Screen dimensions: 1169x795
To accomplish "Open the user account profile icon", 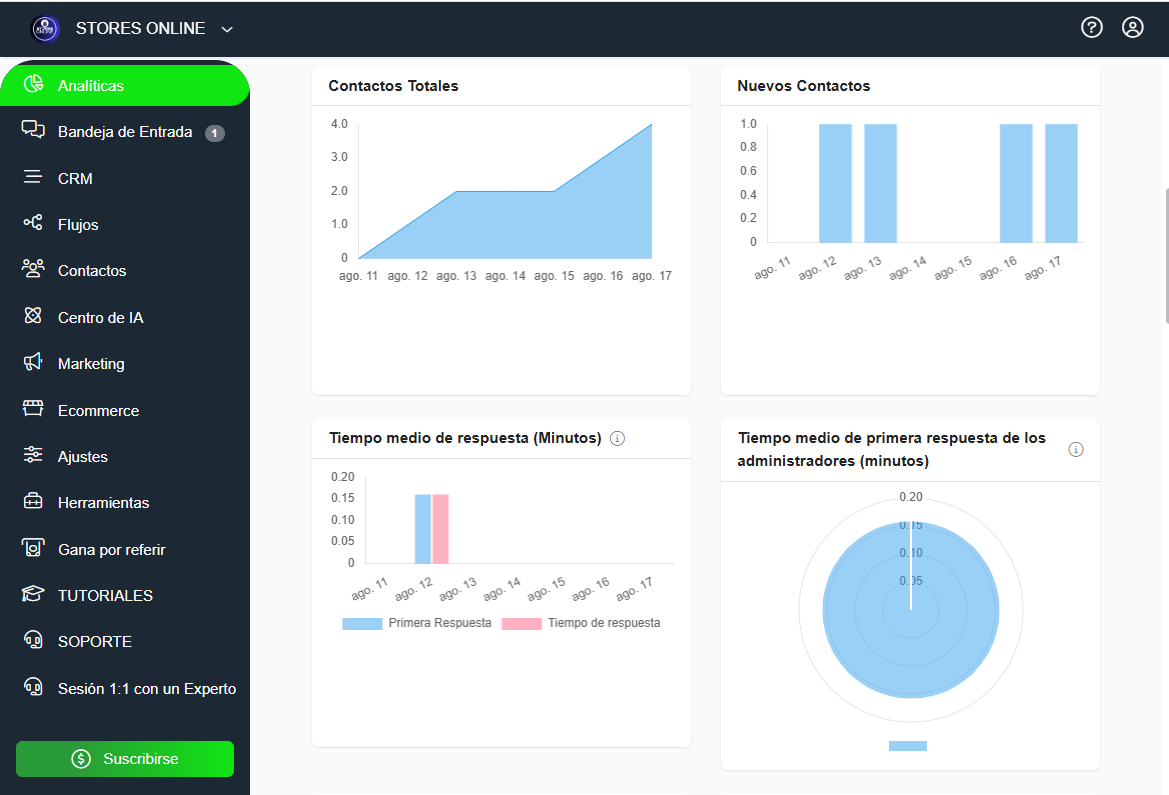I will click(x=1133, y=28).
